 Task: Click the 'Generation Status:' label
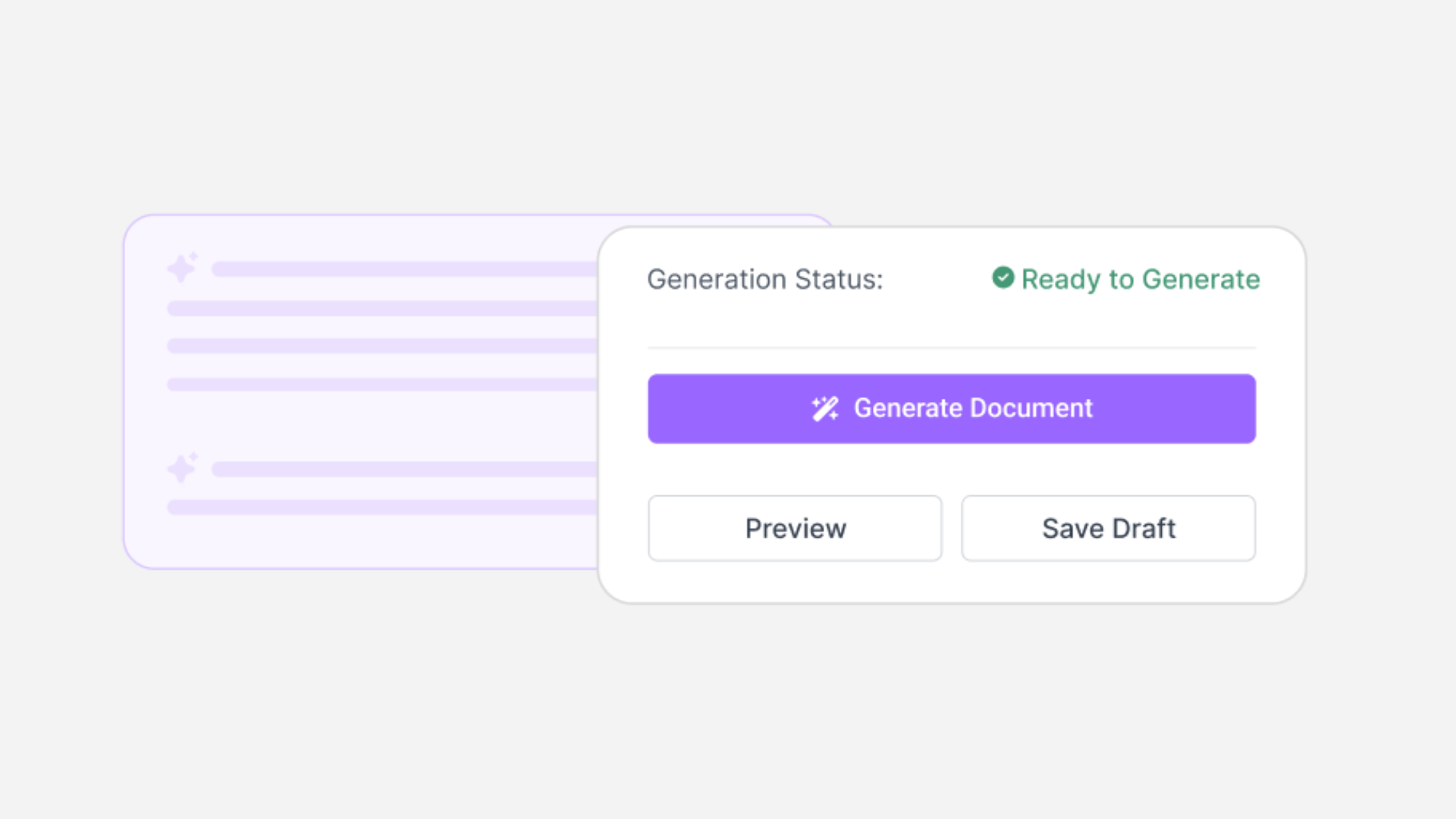764,279
